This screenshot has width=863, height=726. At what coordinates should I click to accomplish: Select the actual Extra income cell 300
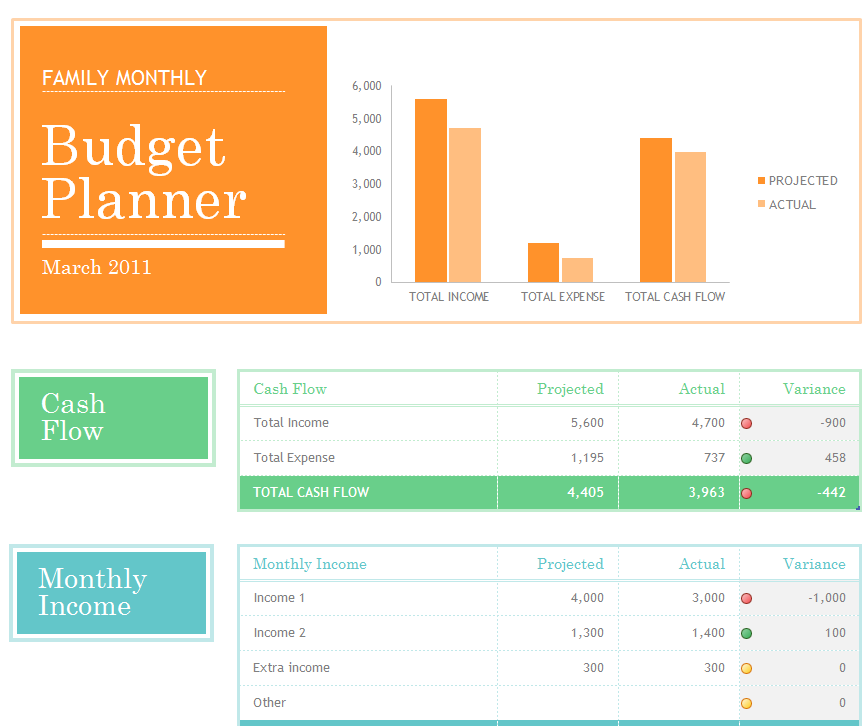click(679, 668)
